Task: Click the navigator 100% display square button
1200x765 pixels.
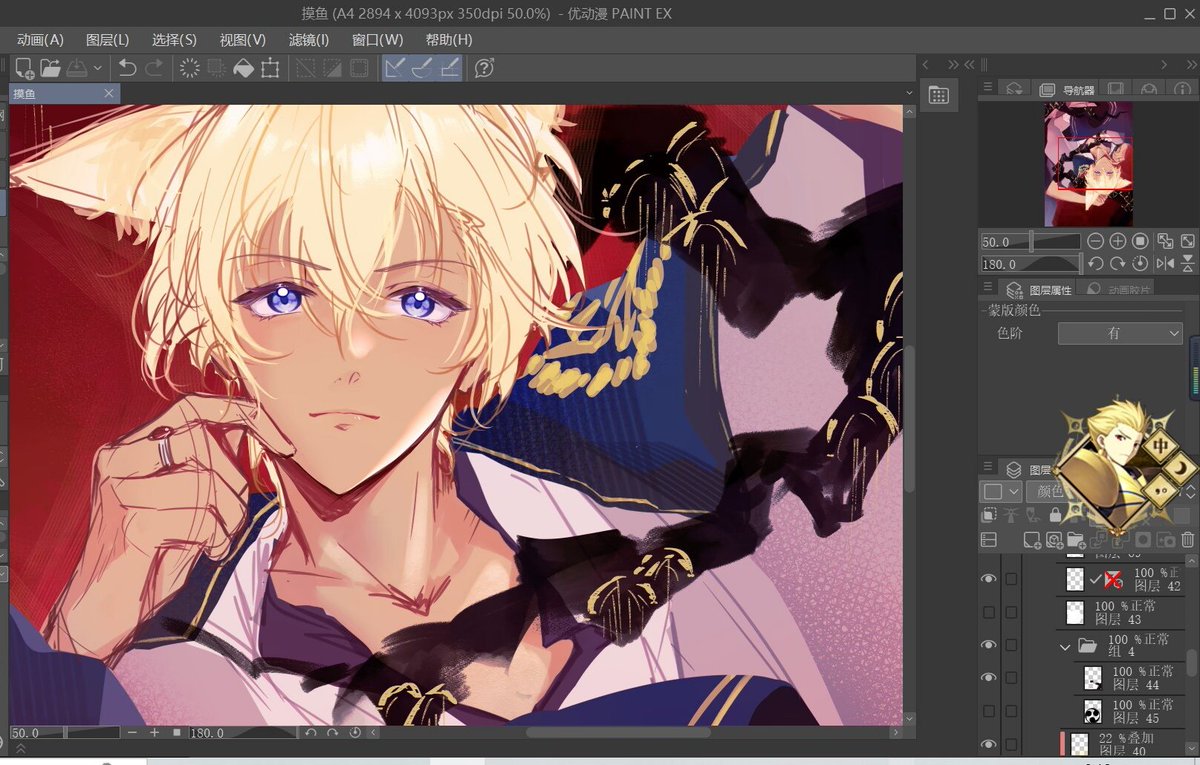Action: (1140, 241)
